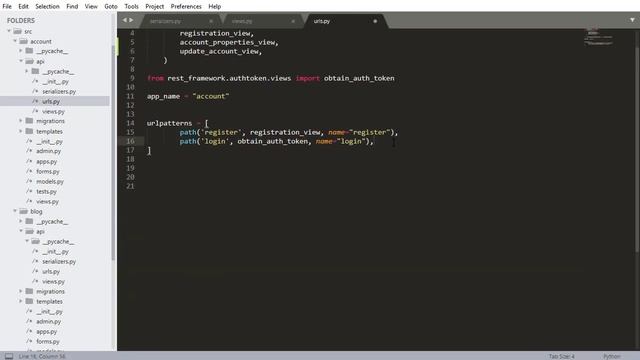Screen dimensions: 640x360
Task: Click the next tab arrow
Action: coord(131,20)
